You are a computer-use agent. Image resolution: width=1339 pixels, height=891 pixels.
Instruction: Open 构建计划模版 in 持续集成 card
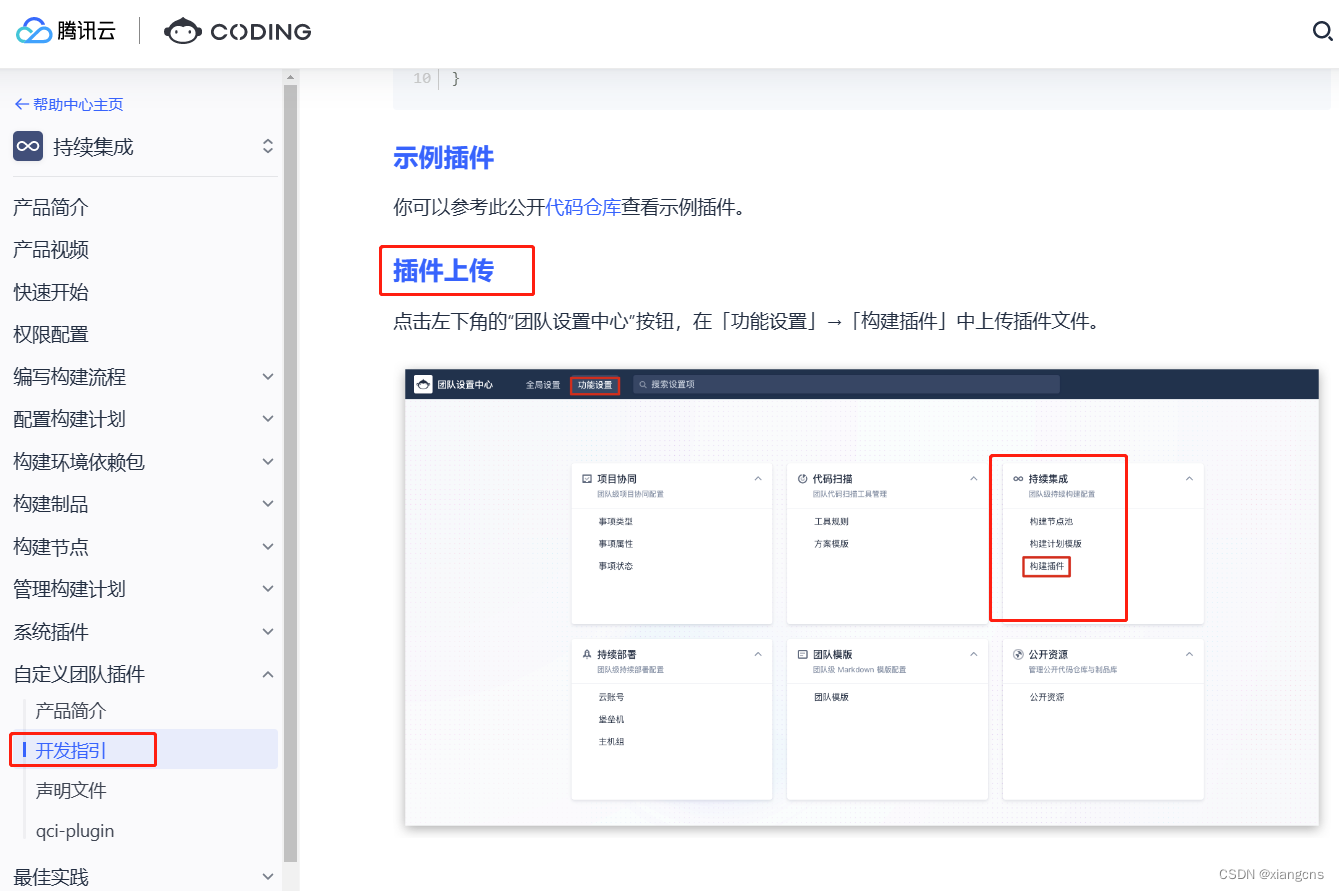[1055, 544]
